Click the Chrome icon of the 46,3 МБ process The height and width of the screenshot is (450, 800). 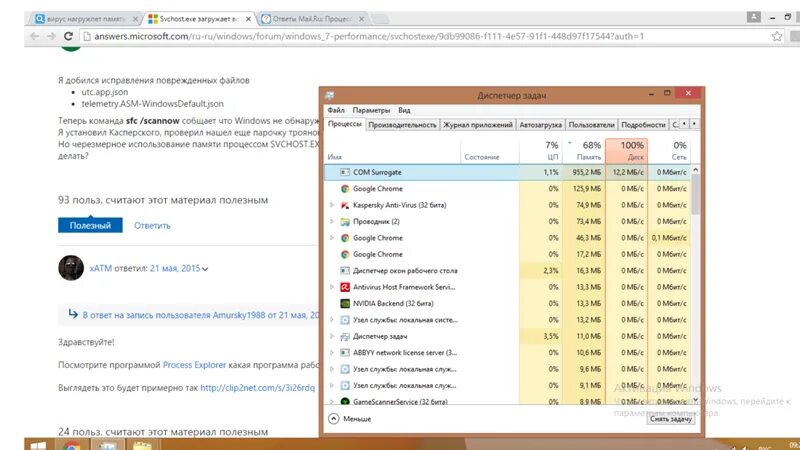coord(345,238)
